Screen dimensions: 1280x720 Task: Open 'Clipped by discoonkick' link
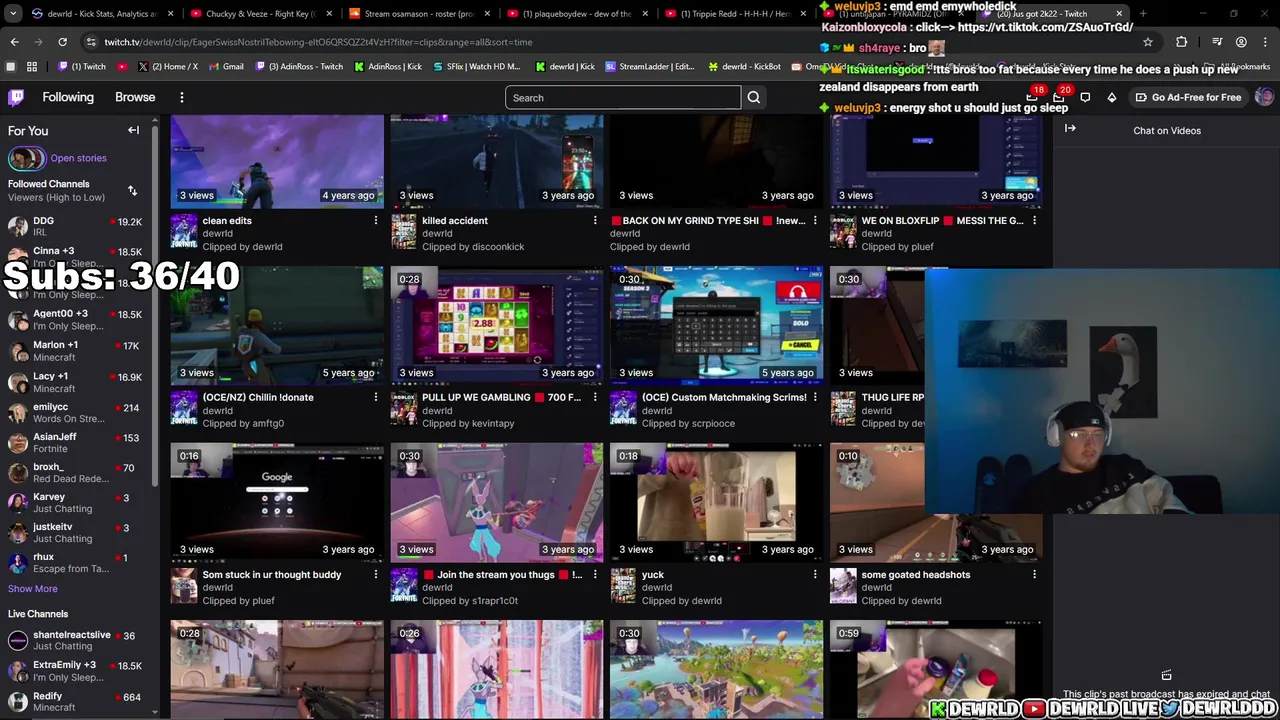[x=473, y=246]
